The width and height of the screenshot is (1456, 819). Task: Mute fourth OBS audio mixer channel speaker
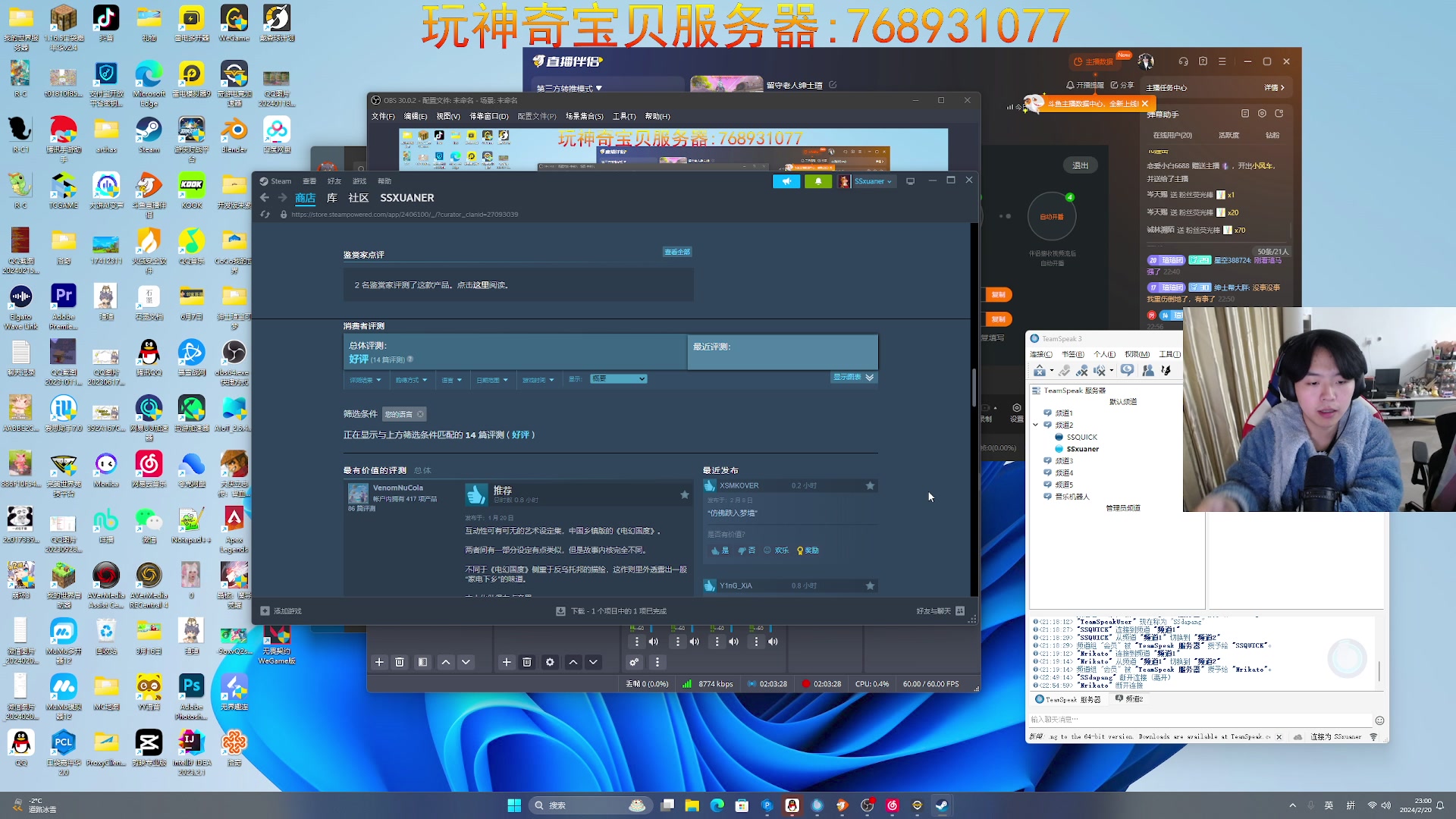coord(773,642)
